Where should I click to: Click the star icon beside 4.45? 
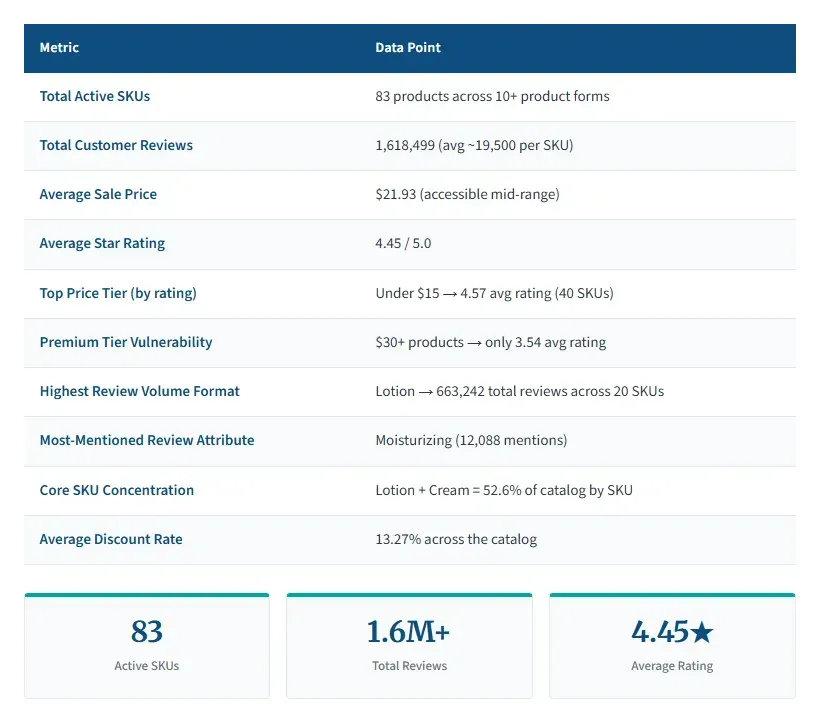pyautogui.click(x=701, y=631)
